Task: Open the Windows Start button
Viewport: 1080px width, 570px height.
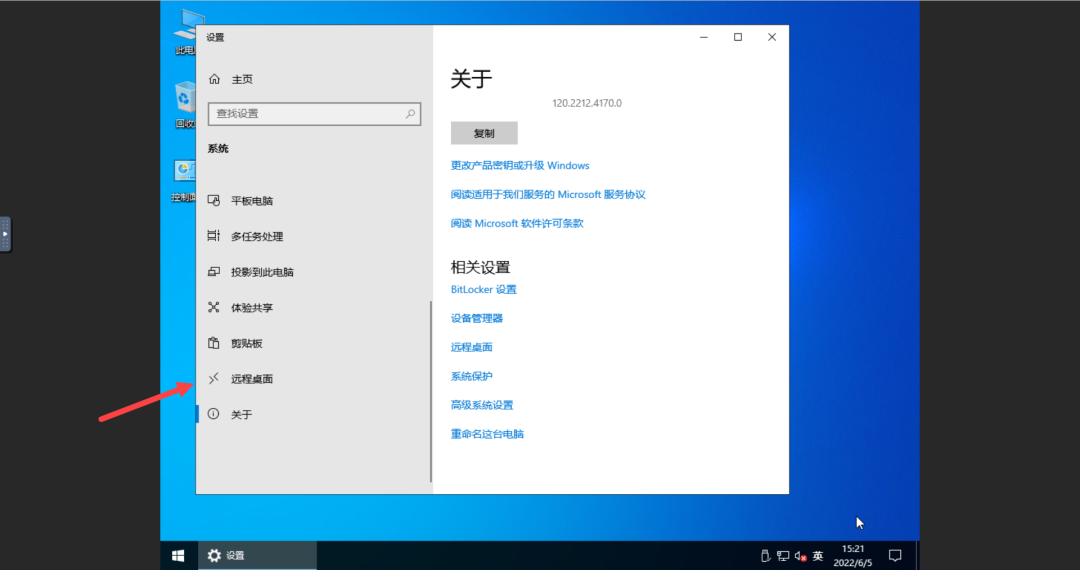Action: 178,556
